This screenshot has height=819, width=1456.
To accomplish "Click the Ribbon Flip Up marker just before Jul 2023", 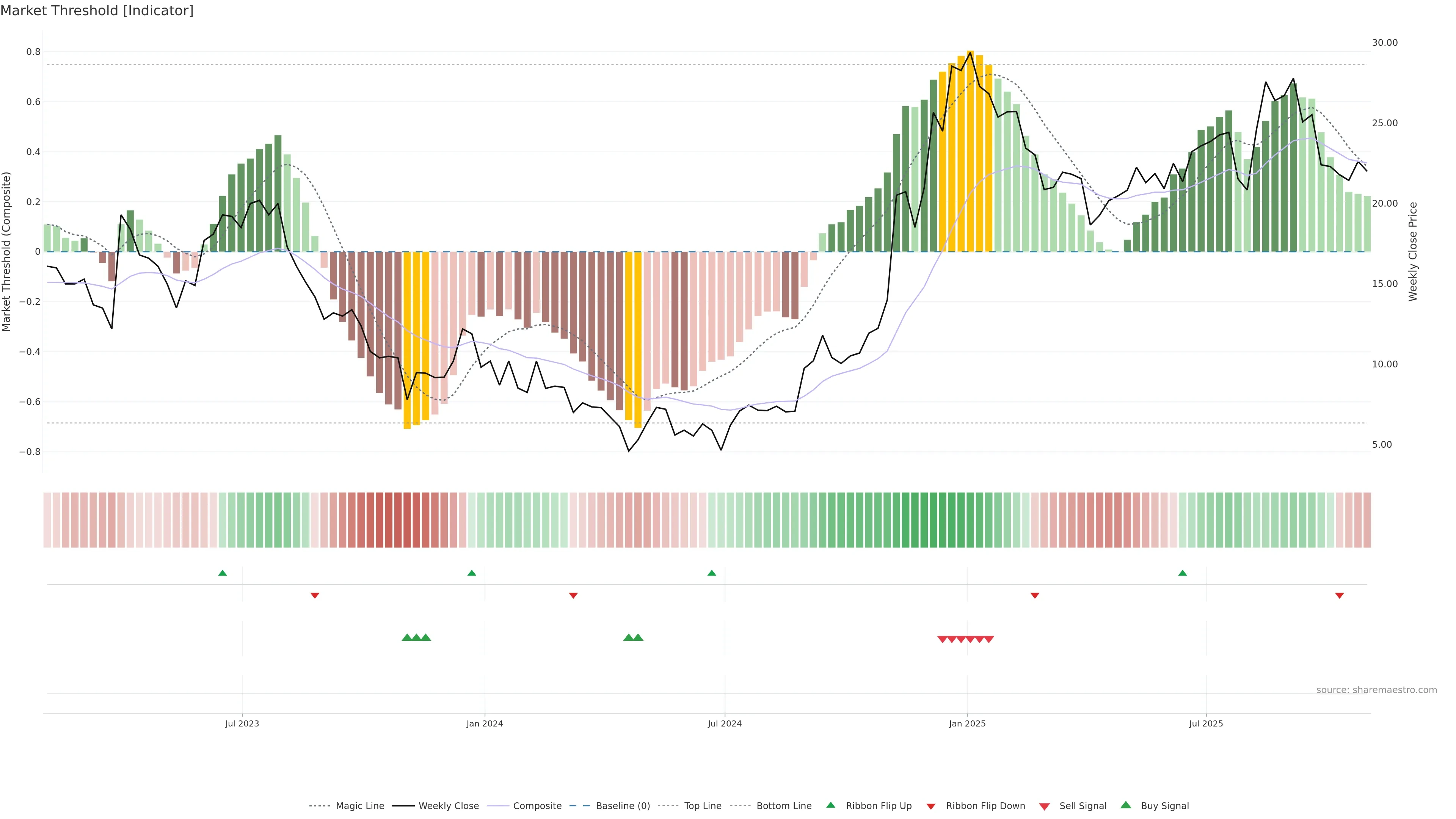I will click(223, 573).
